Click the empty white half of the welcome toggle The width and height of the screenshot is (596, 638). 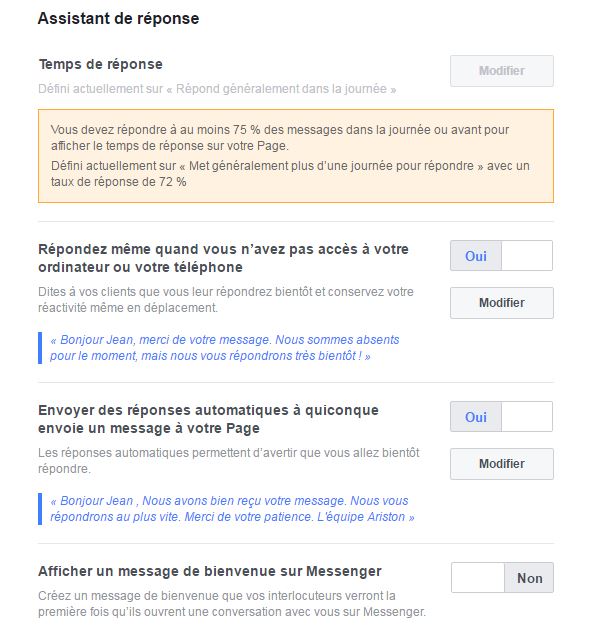(x=478, y=578)
